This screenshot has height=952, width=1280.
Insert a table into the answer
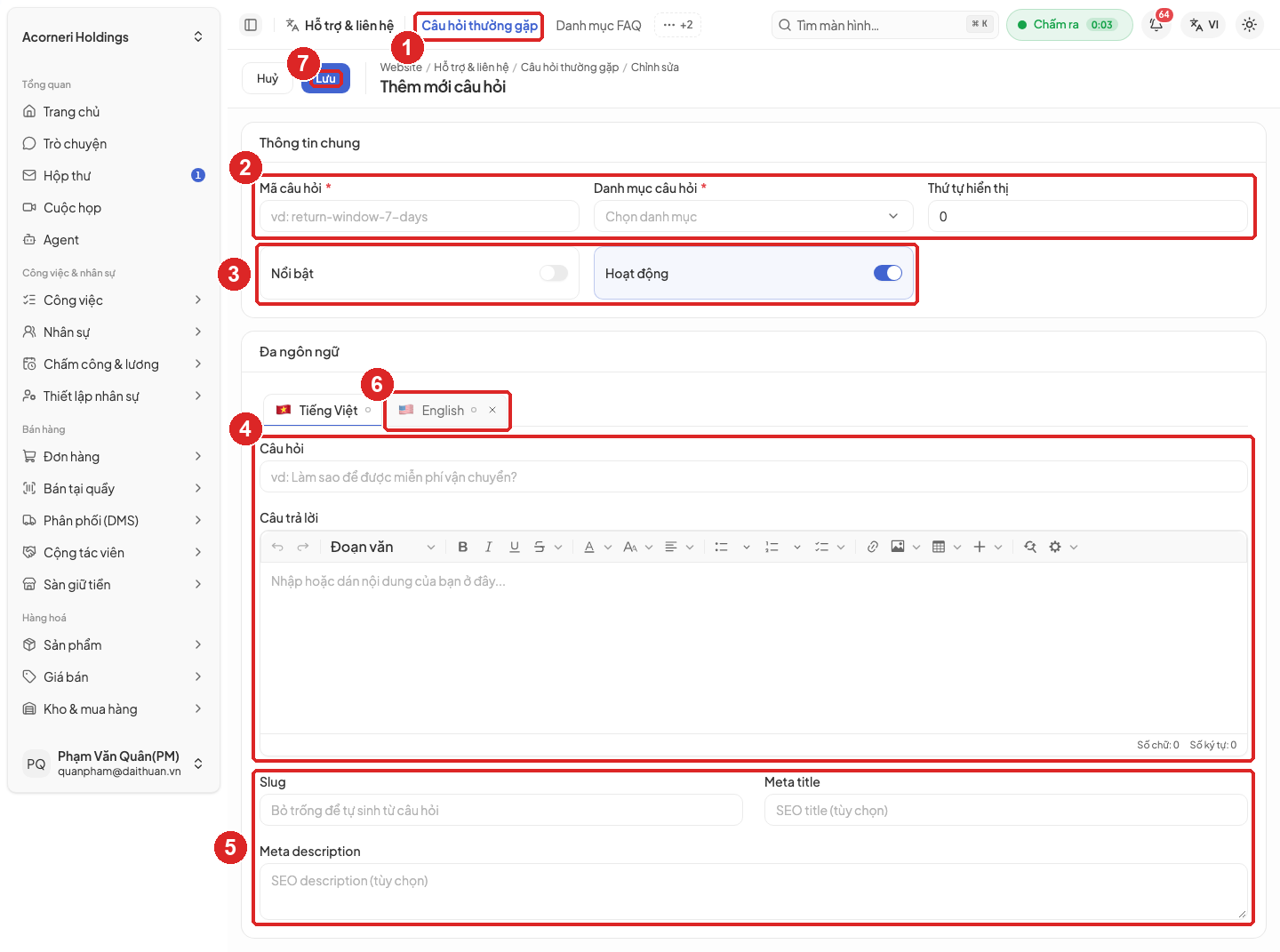939,547
